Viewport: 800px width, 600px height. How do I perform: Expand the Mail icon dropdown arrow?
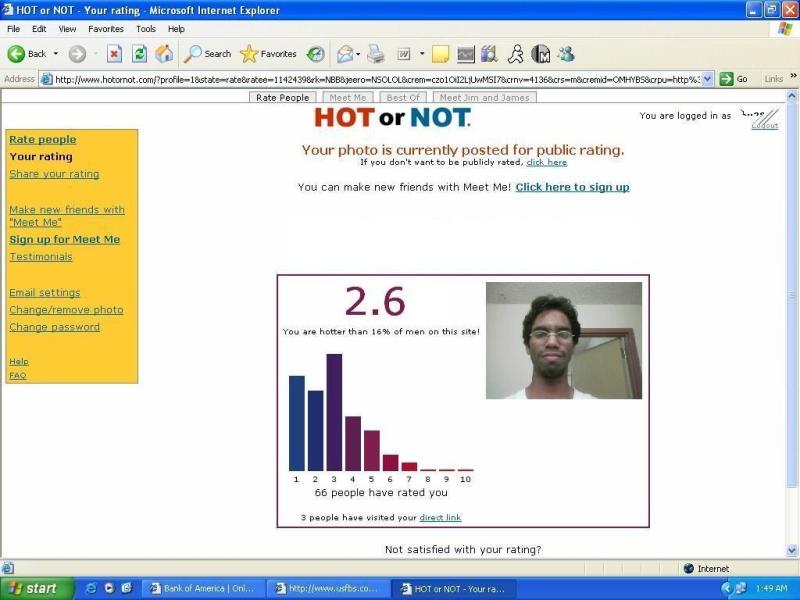click(x=358, y=54)
